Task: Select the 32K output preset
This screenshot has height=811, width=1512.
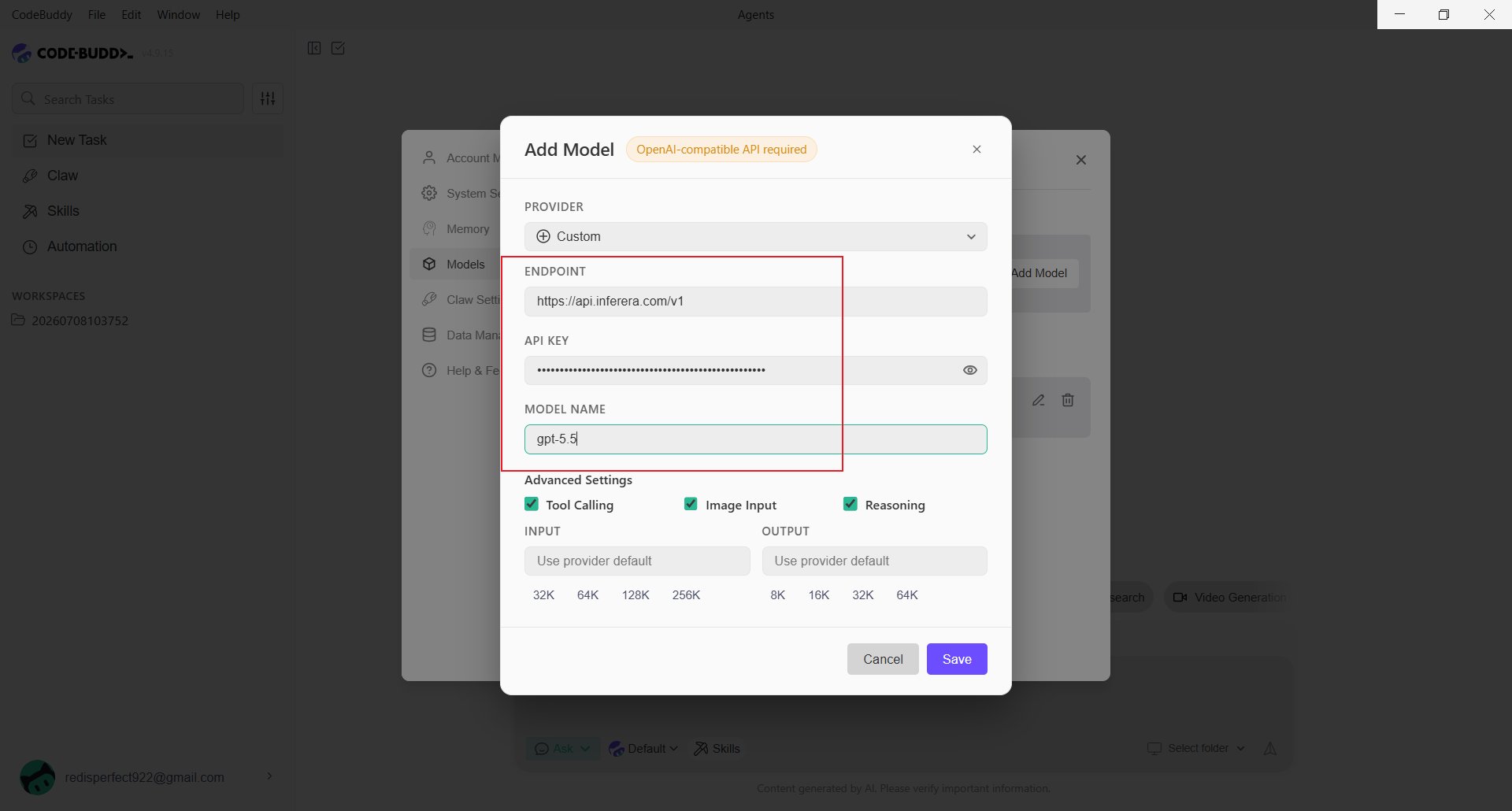Action: pyautogui.click(x=862, y=594)
